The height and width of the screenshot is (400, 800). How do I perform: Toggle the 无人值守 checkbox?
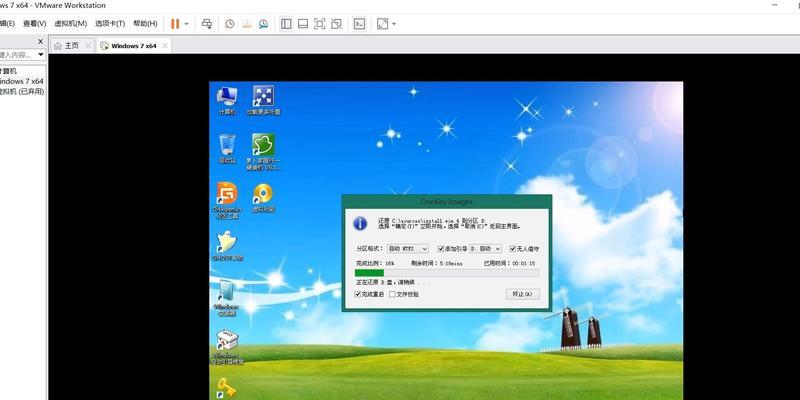pyautogui.click(x=512, y=248)
